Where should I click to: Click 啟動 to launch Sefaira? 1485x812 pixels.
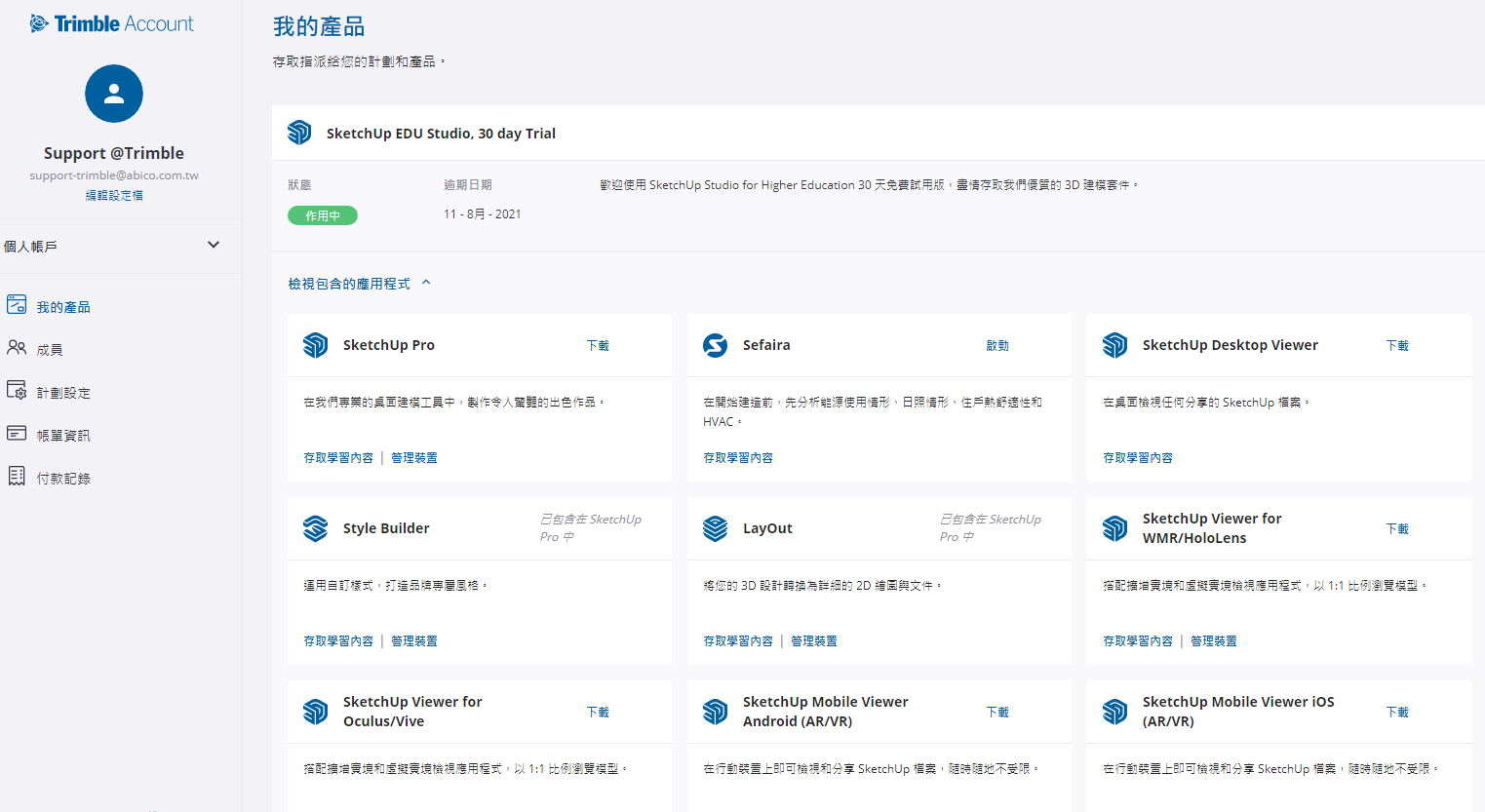tap(997, 346)
